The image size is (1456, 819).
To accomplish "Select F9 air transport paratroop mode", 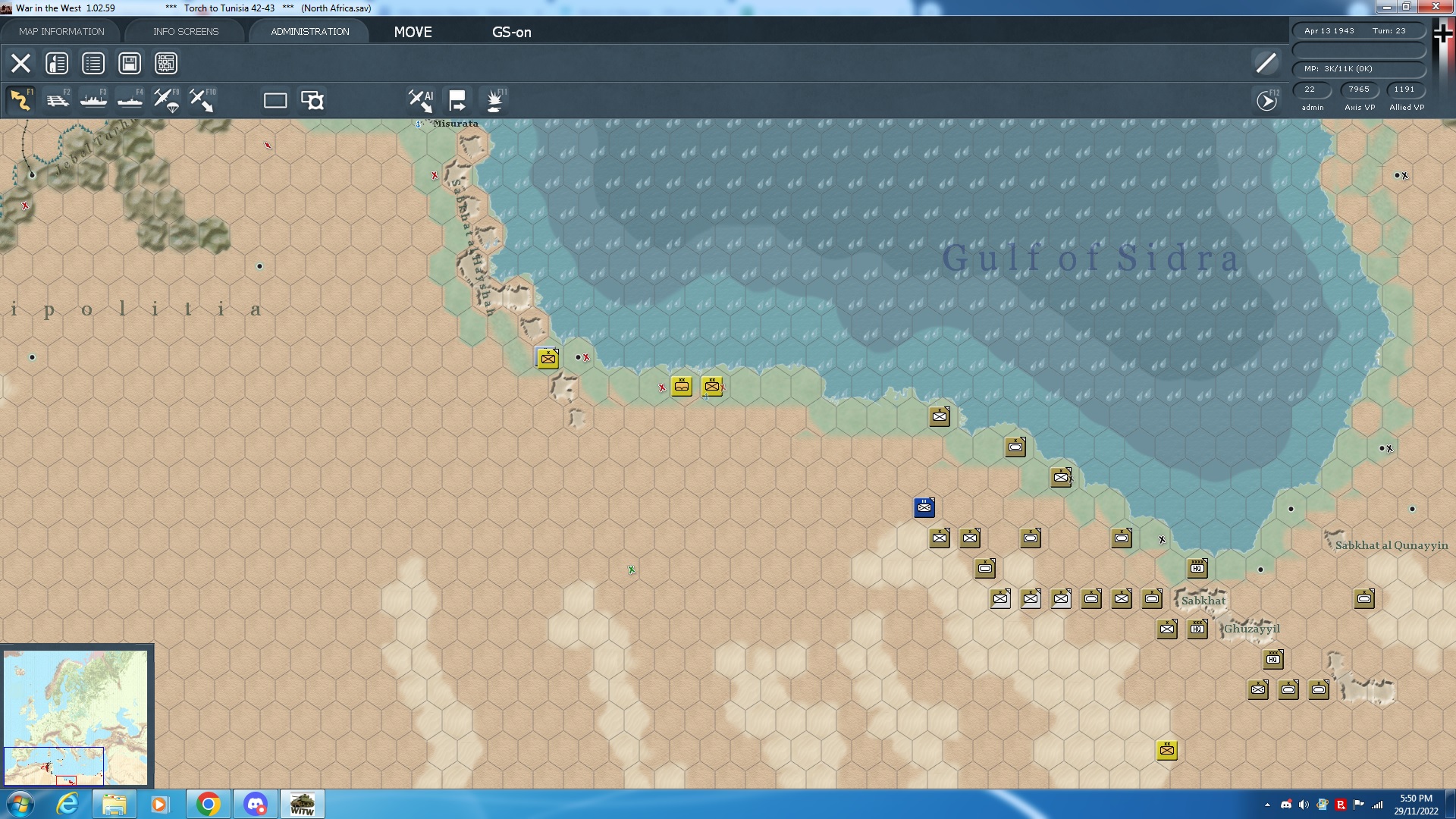I will pos(167,100).
